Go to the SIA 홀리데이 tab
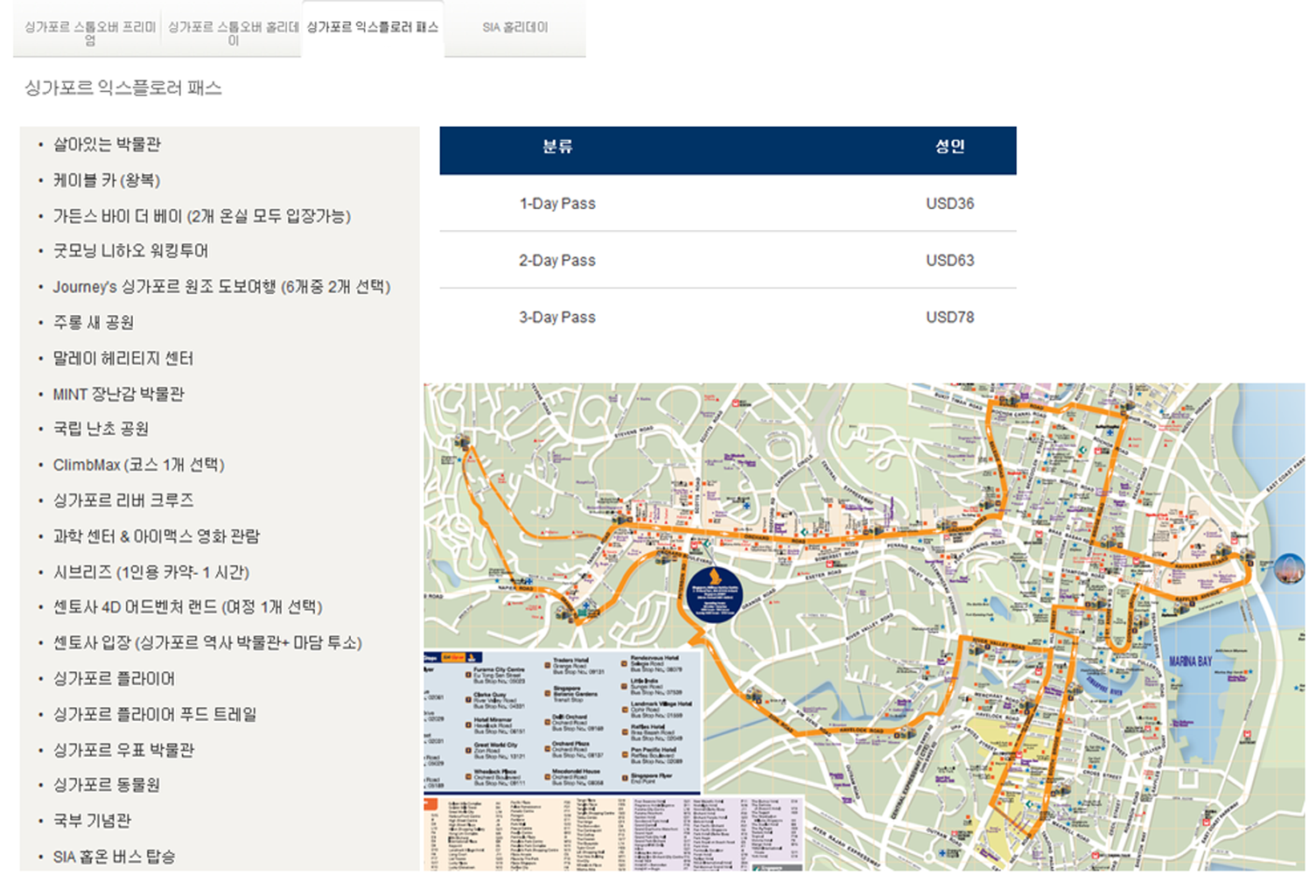Viewport: 1316px width, 896px height. (x=514, y=28)
